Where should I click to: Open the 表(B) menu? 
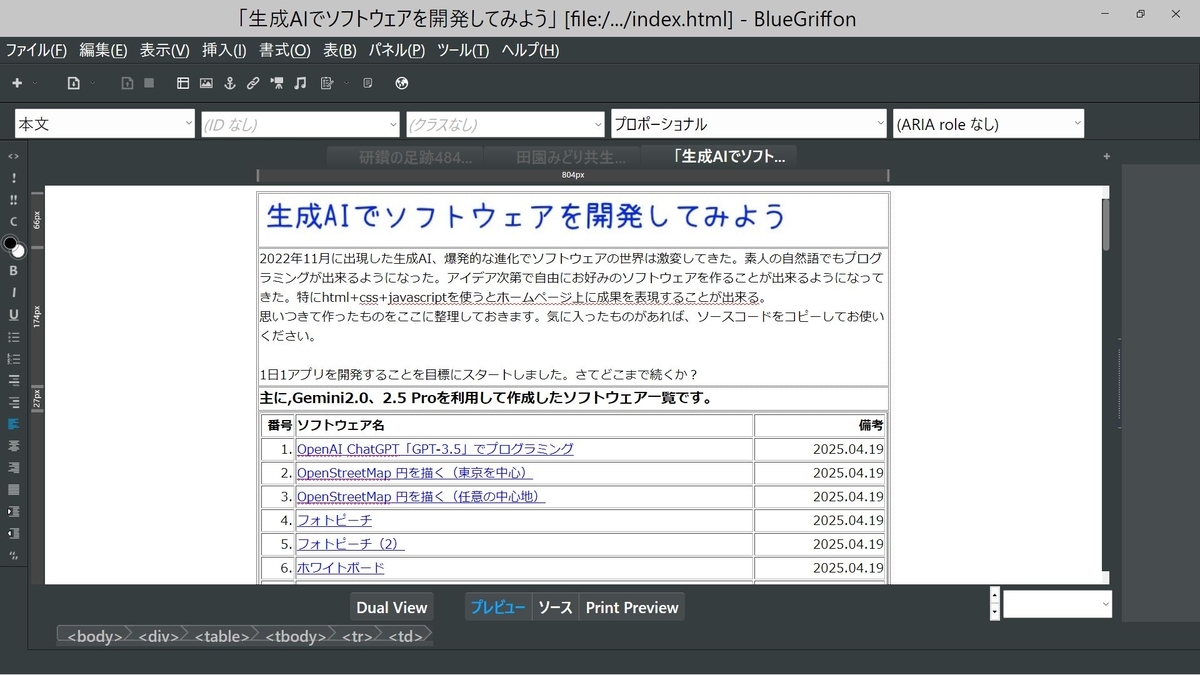point(340,51)
